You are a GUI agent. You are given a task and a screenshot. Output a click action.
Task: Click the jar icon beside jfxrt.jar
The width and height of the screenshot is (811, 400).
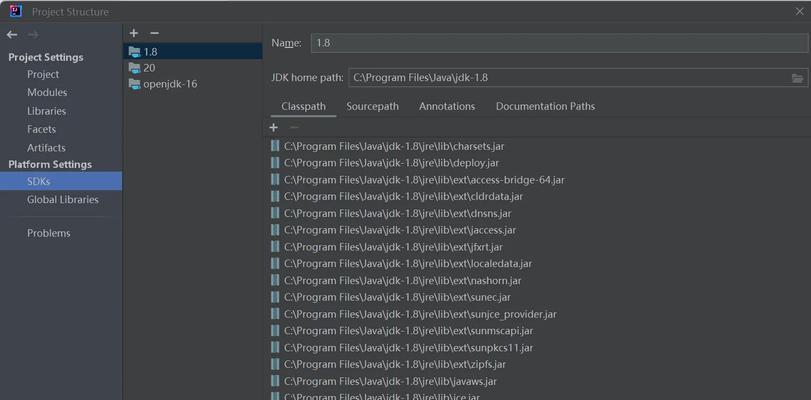[x=275, y=247]
